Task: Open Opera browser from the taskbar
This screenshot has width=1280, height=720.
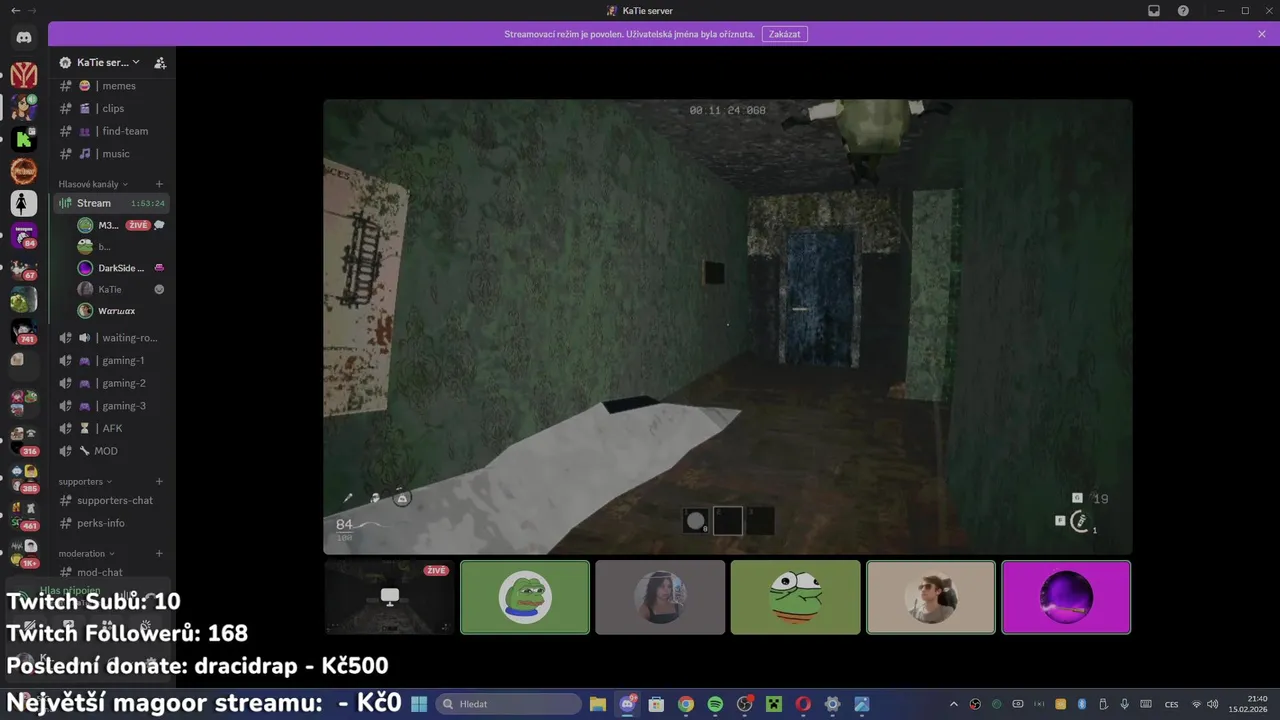Action: [x=803, y=704]
